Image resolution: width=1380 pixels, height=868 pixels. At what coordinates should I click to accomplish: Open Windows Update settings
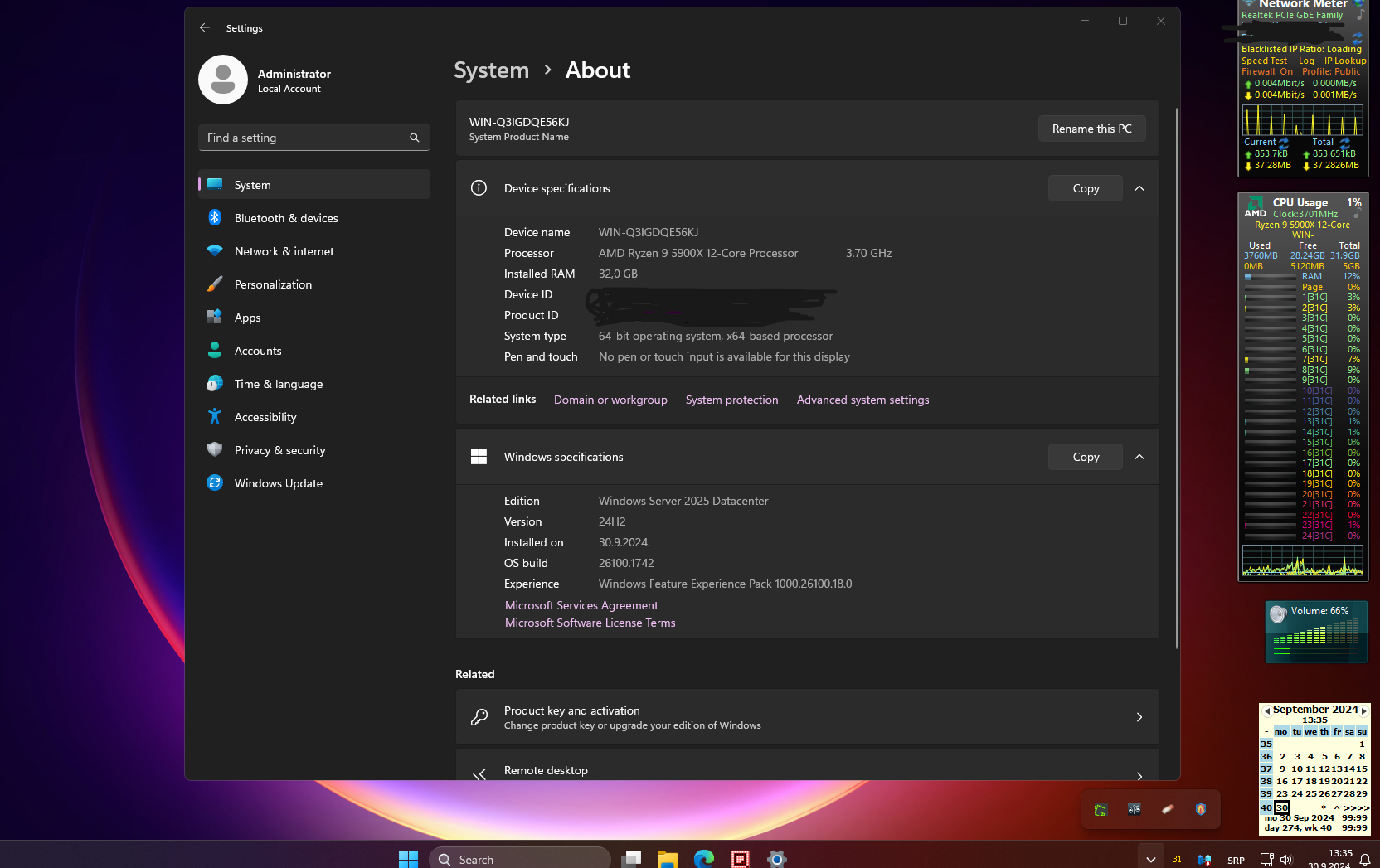coord(314,483)
